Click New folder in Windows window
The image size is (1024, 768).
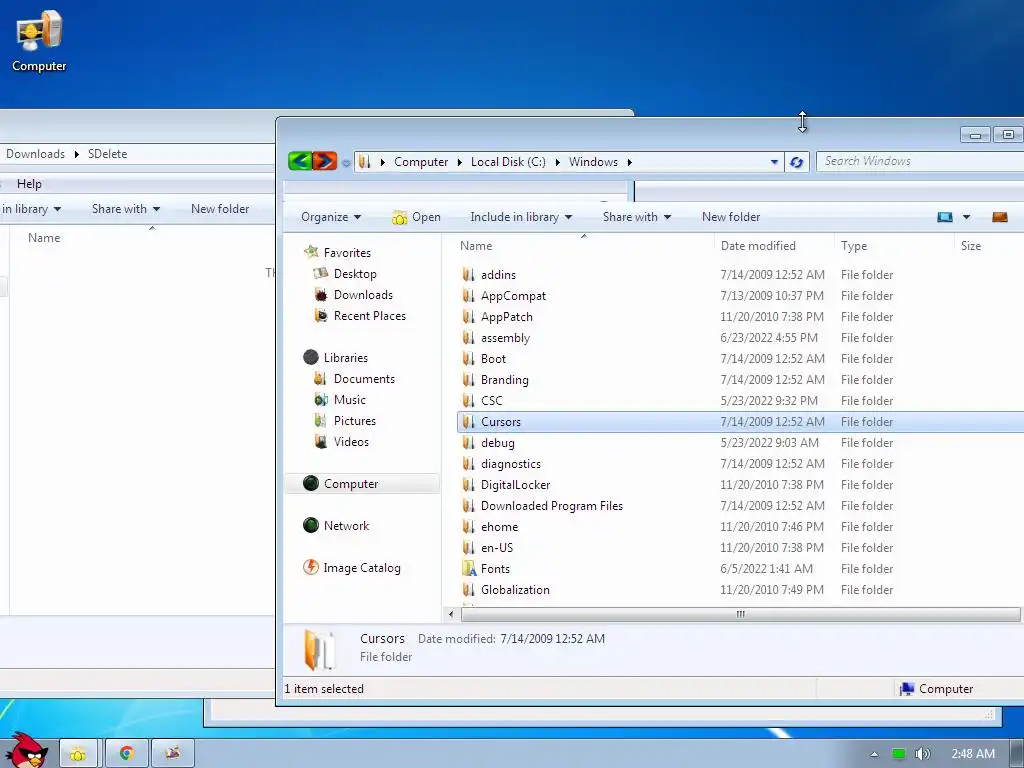pyautogui.click(x=731, y=217)
